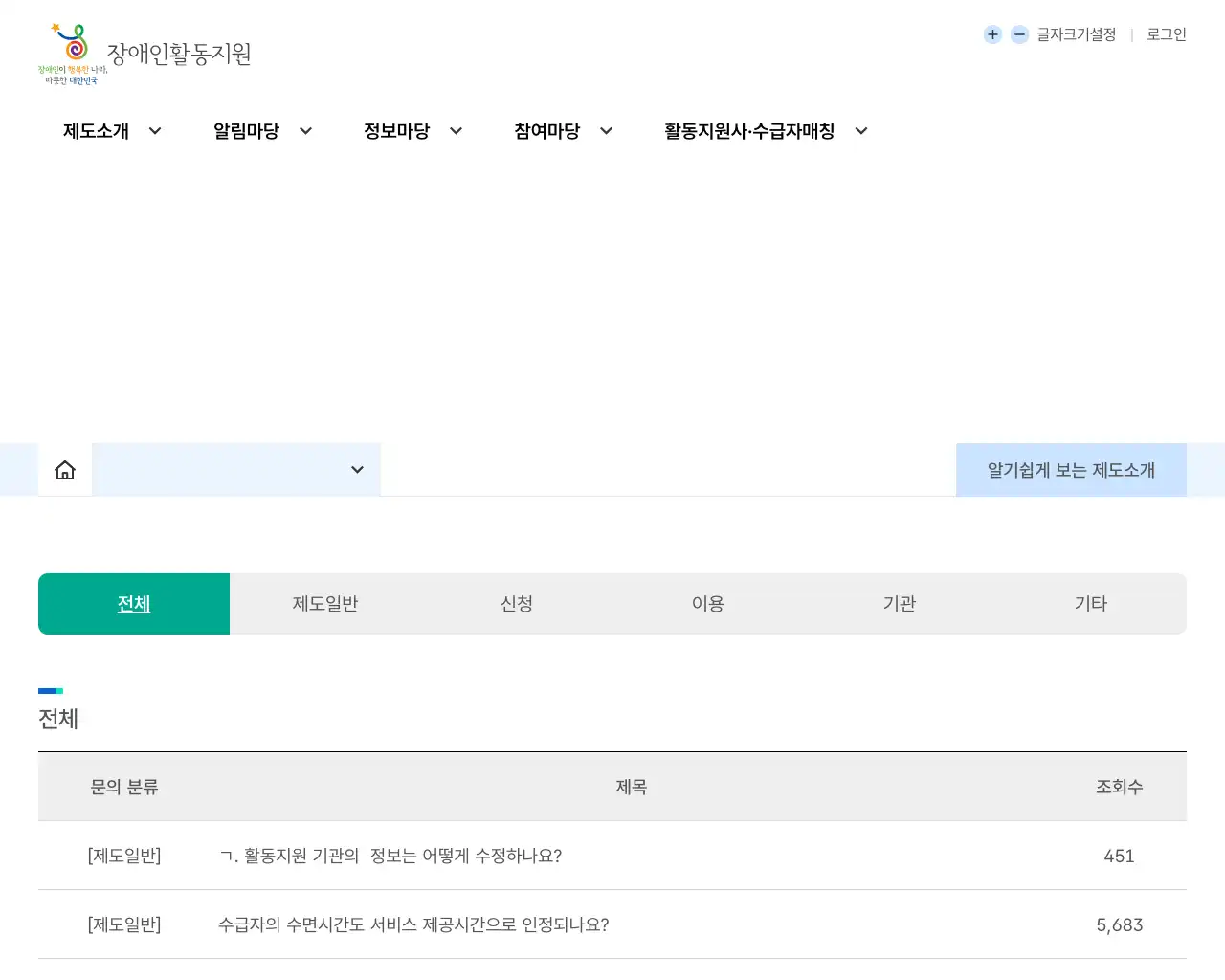Image resolution: width=1225 pixels, height=980 pixels.
Task: Select the 기타 tab
Action: click(1091, 603)
